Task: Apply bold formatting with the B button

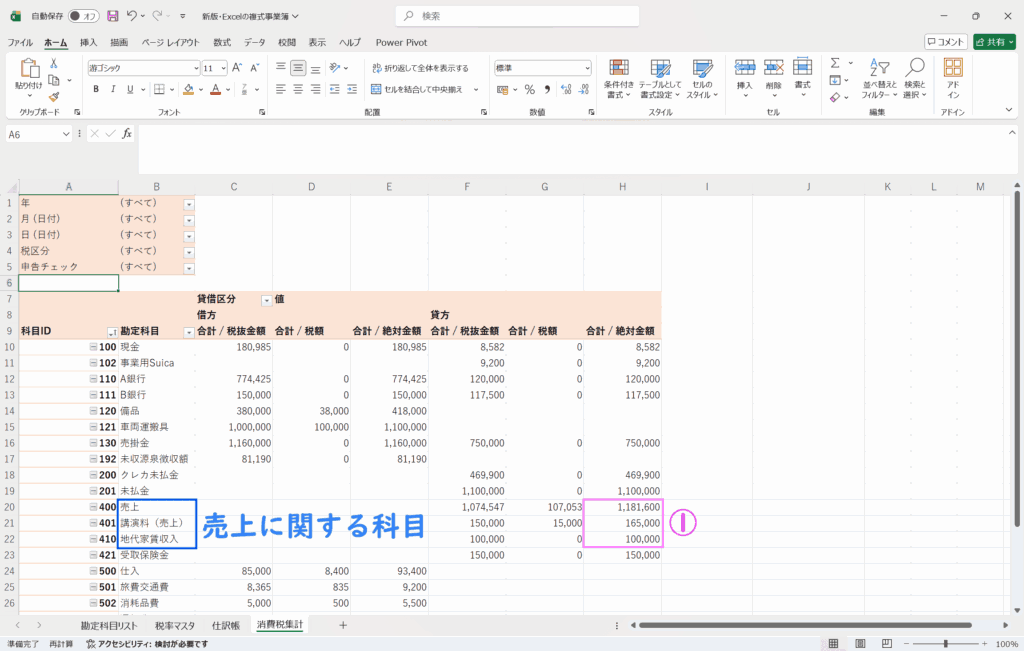Action: [97, 89]
